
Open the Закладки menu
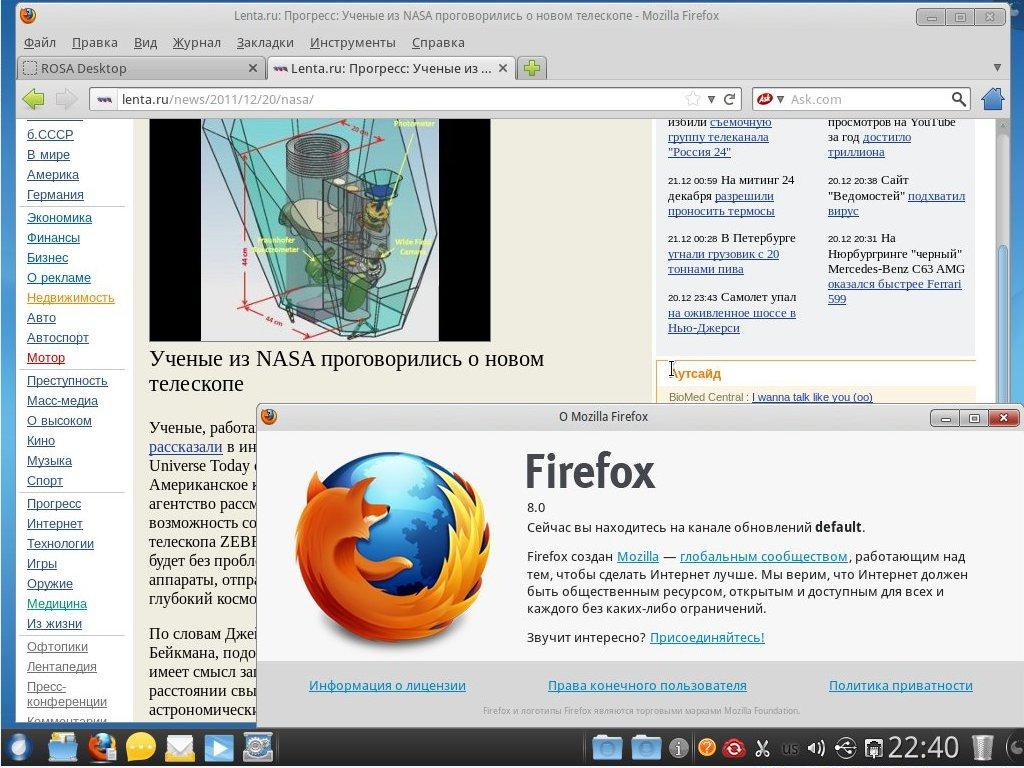tap(265, 42)
